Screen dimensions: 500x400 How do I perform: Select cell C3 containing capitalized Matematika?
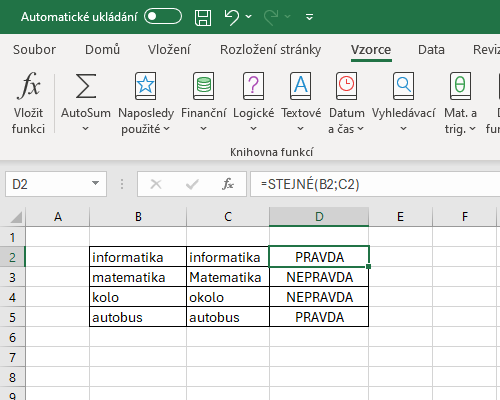[228, 277]
